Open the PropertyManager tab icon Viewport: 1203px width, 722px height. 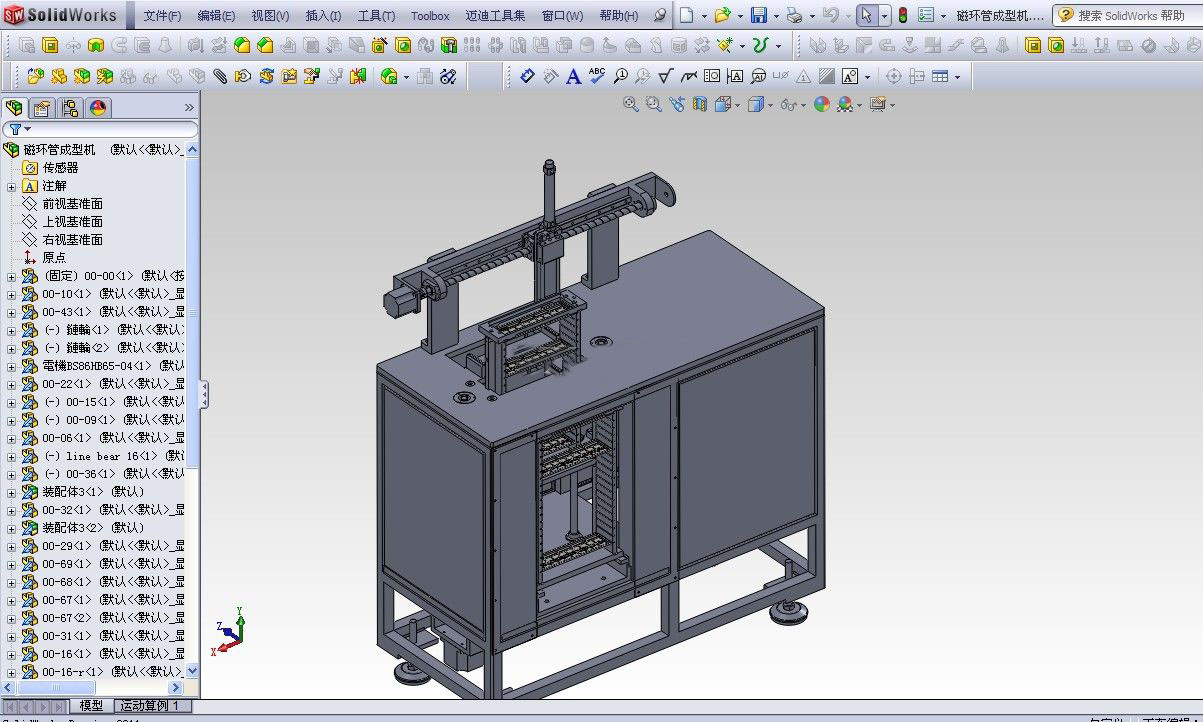42,108
